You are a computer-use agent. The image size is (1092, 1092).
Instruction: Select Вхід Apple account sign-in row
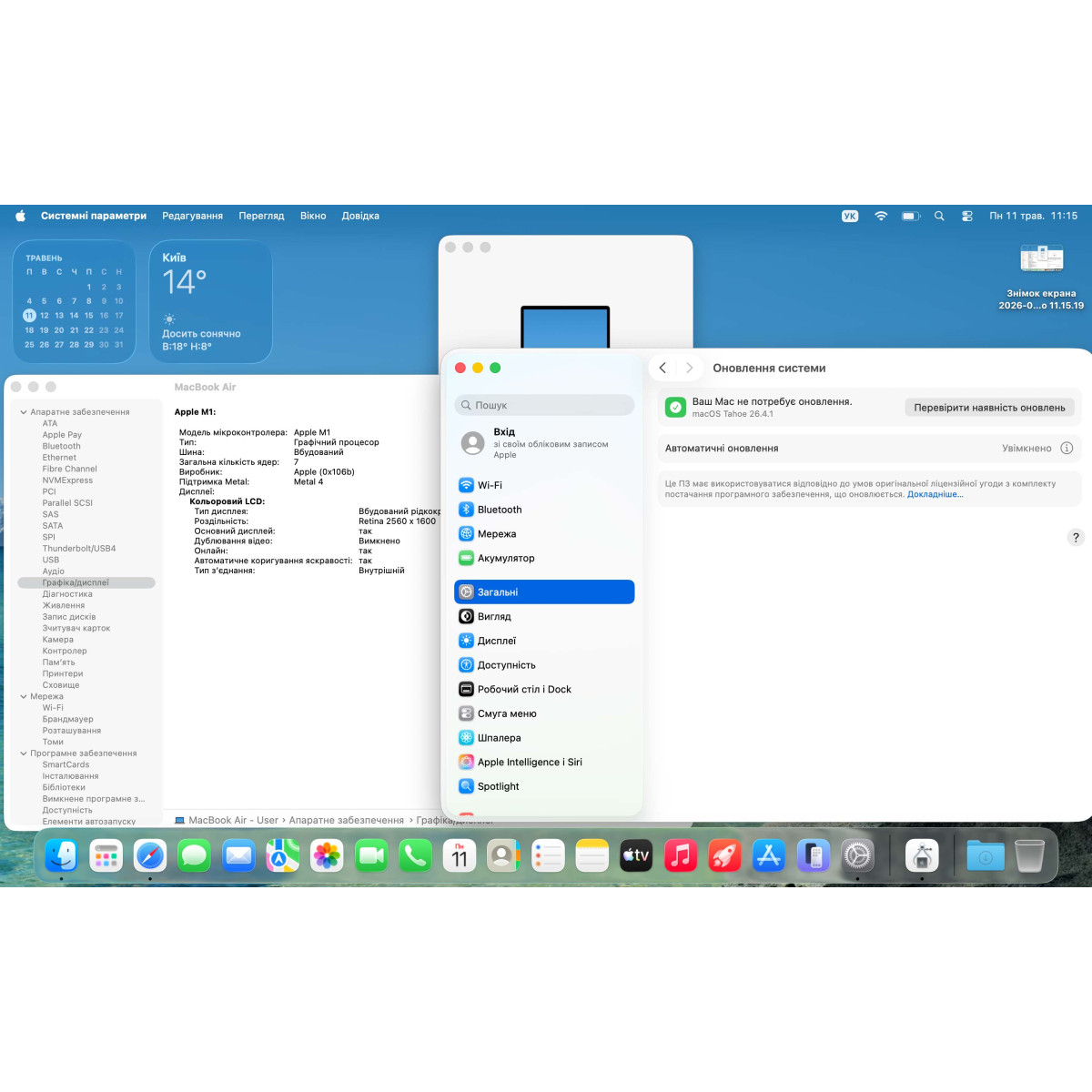(x=544, y=443)
